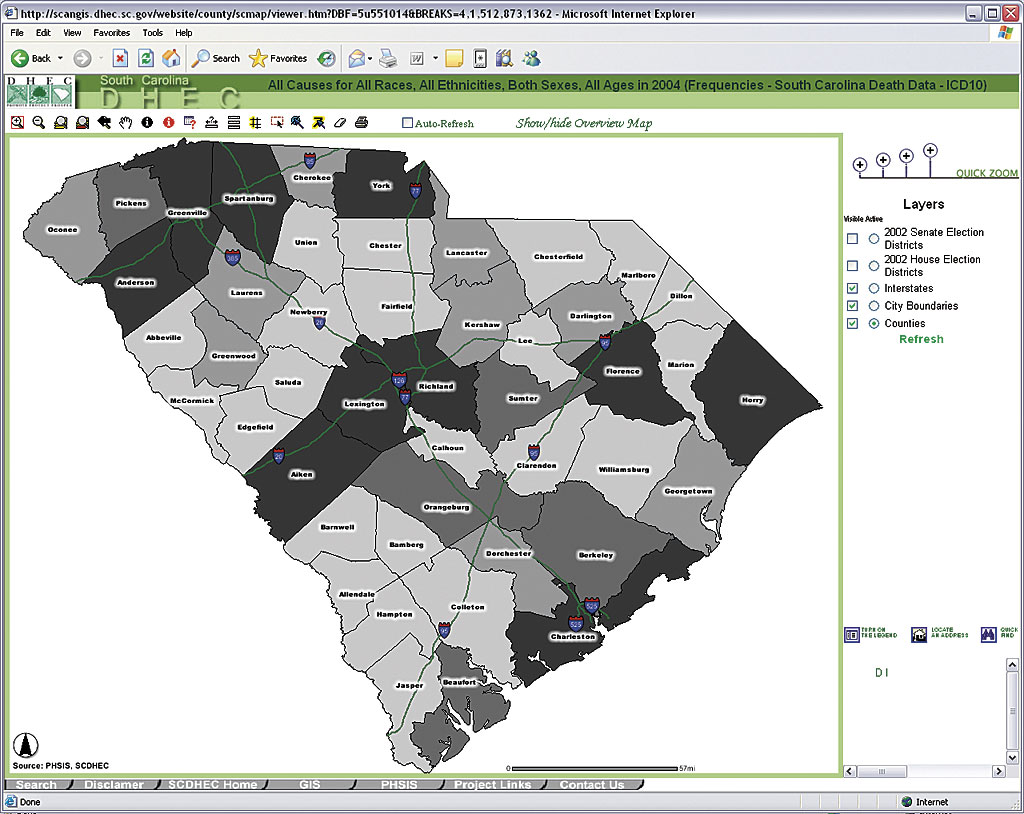The width and height of the screenshot is (1024, 814).
Task: Expand the Mail toolbar dropdown arrow
Action: tap(368, 59)
